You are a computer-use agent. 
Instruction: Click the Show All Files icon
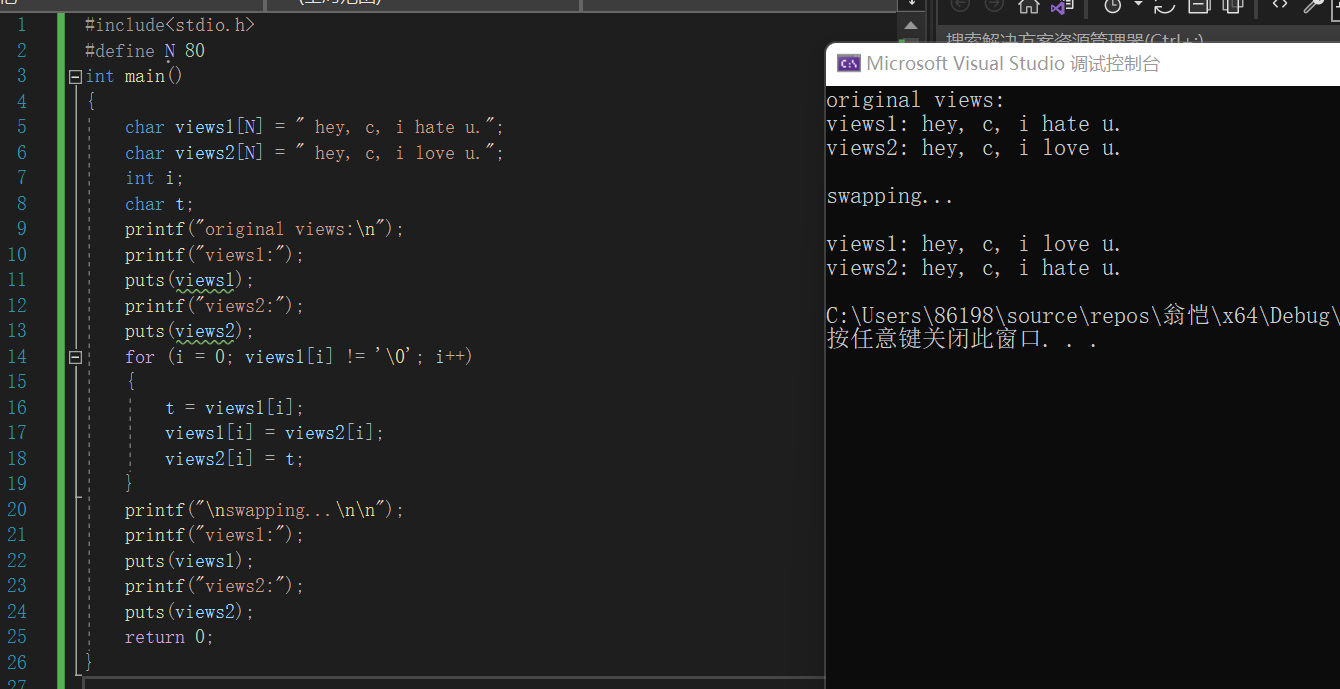point(1232,7)
